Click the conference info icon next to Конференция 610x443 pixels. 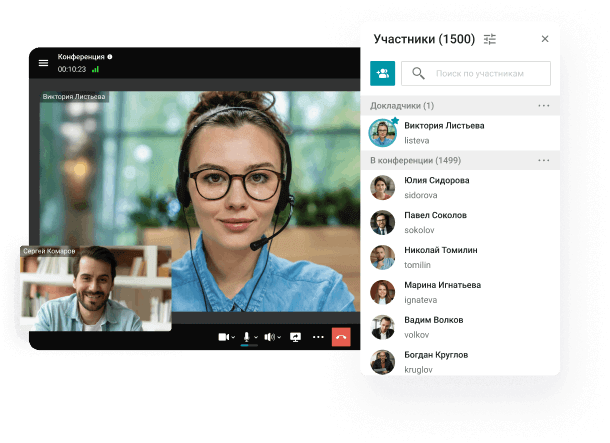[110, 57]
